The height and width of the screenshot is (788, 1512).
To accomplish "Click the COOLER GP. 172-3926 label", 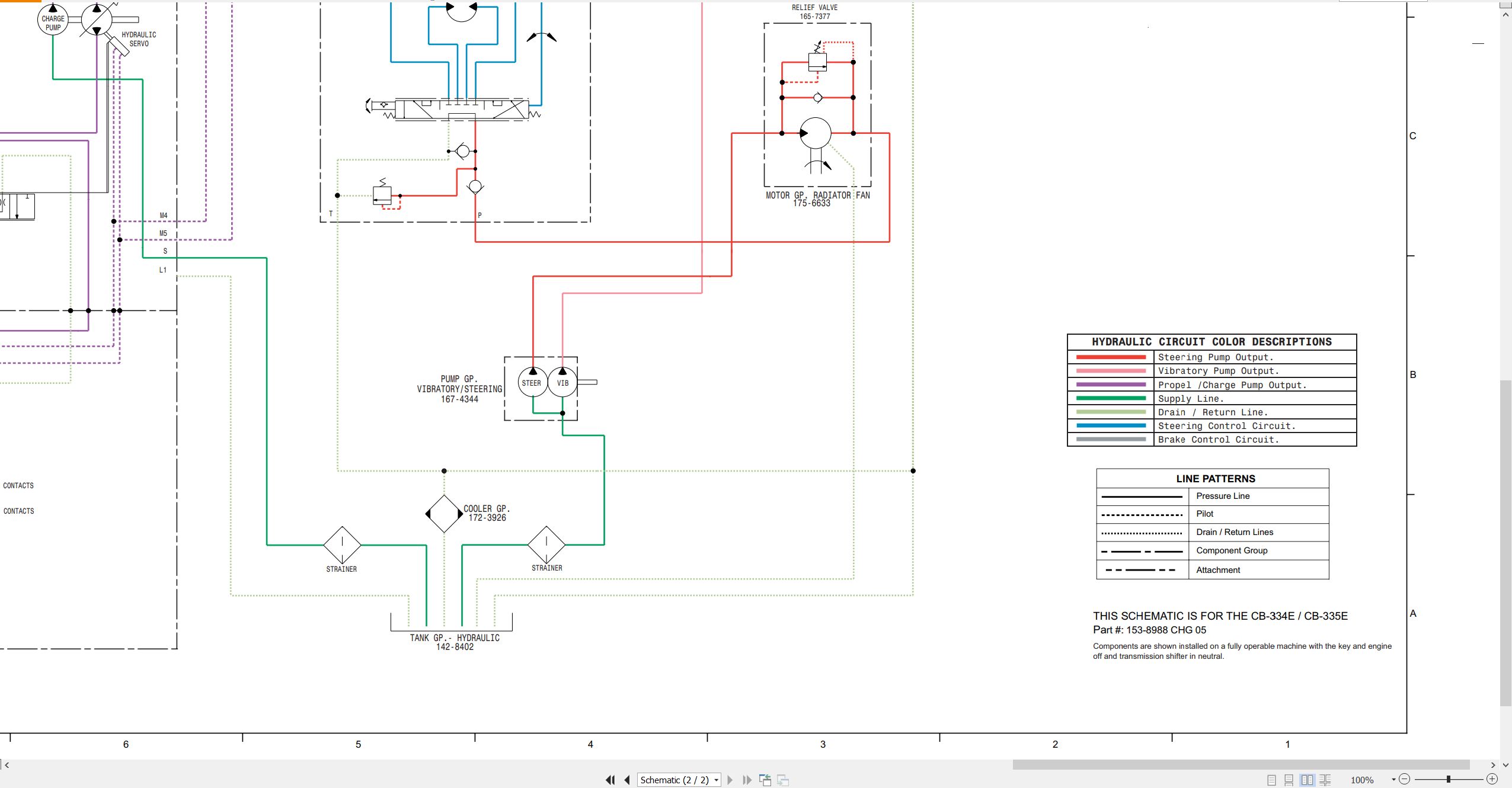I will [487, 513].
